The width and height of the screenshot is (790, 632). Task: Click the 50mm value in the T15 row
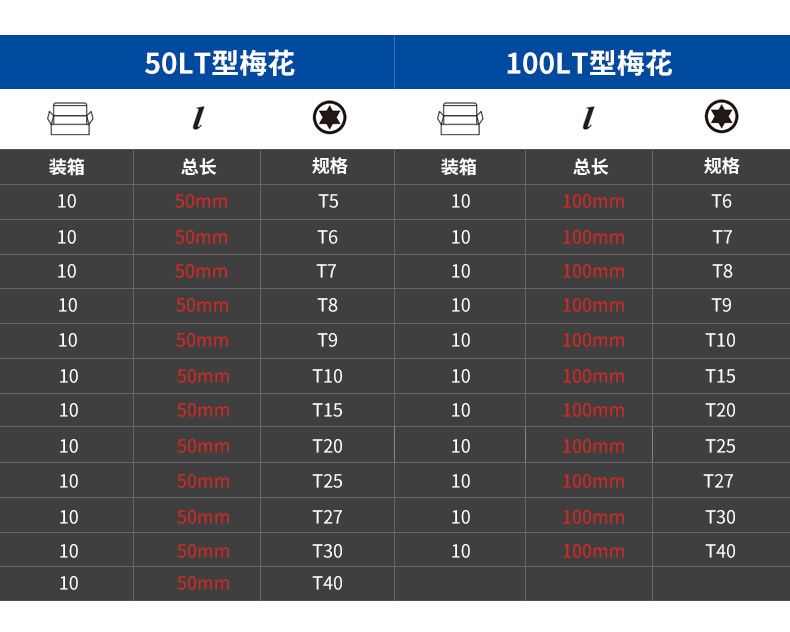[204, 411]
